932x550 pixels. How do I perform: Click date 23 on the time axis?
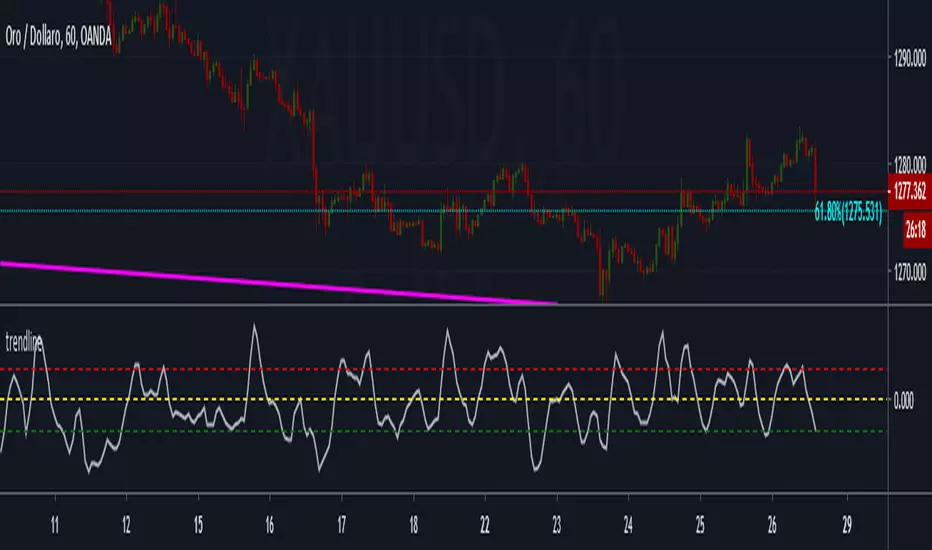tap(557, 525)
